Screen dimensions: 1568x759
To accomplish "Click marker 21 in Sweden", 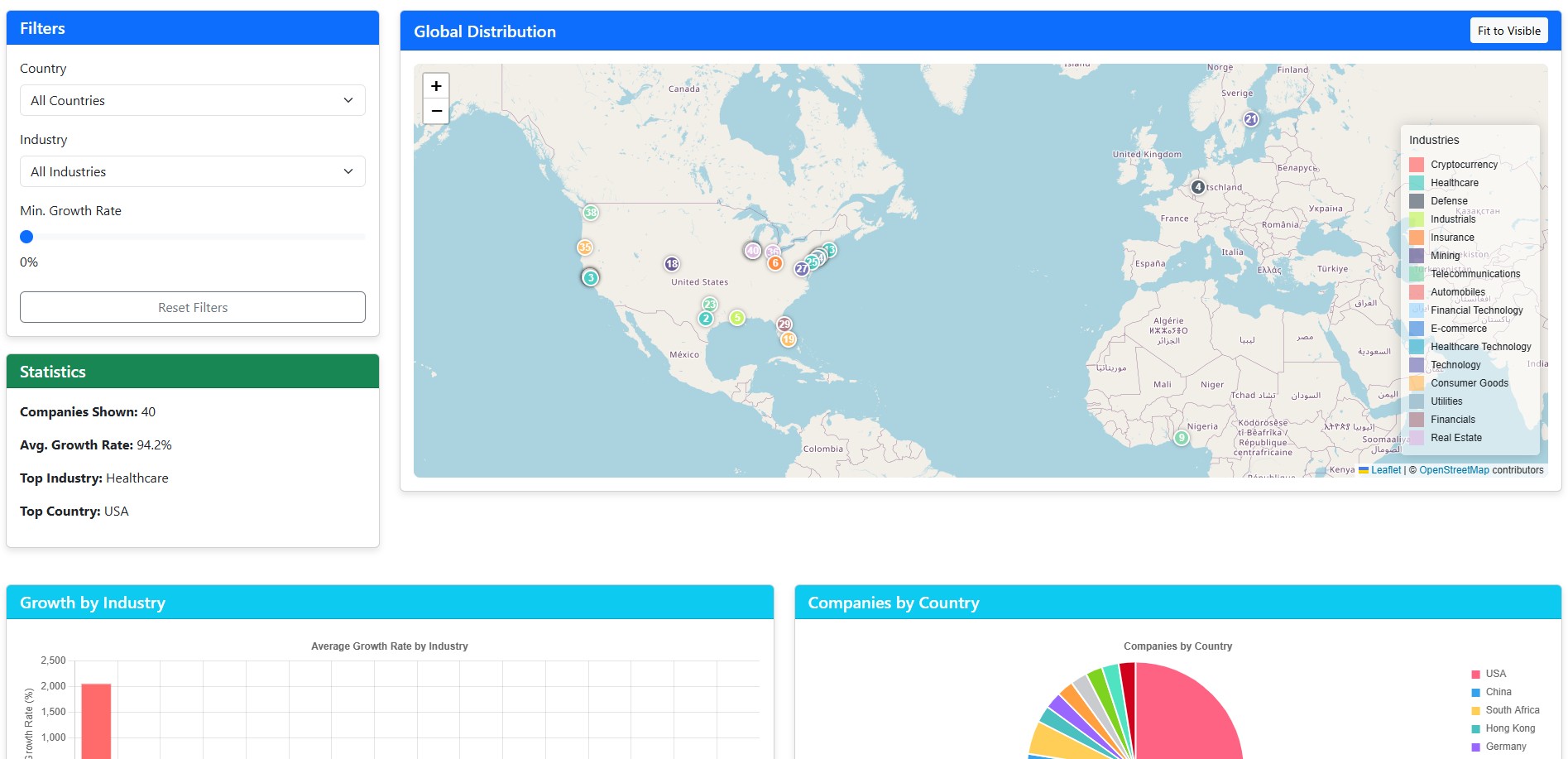I will (1251, 119).
